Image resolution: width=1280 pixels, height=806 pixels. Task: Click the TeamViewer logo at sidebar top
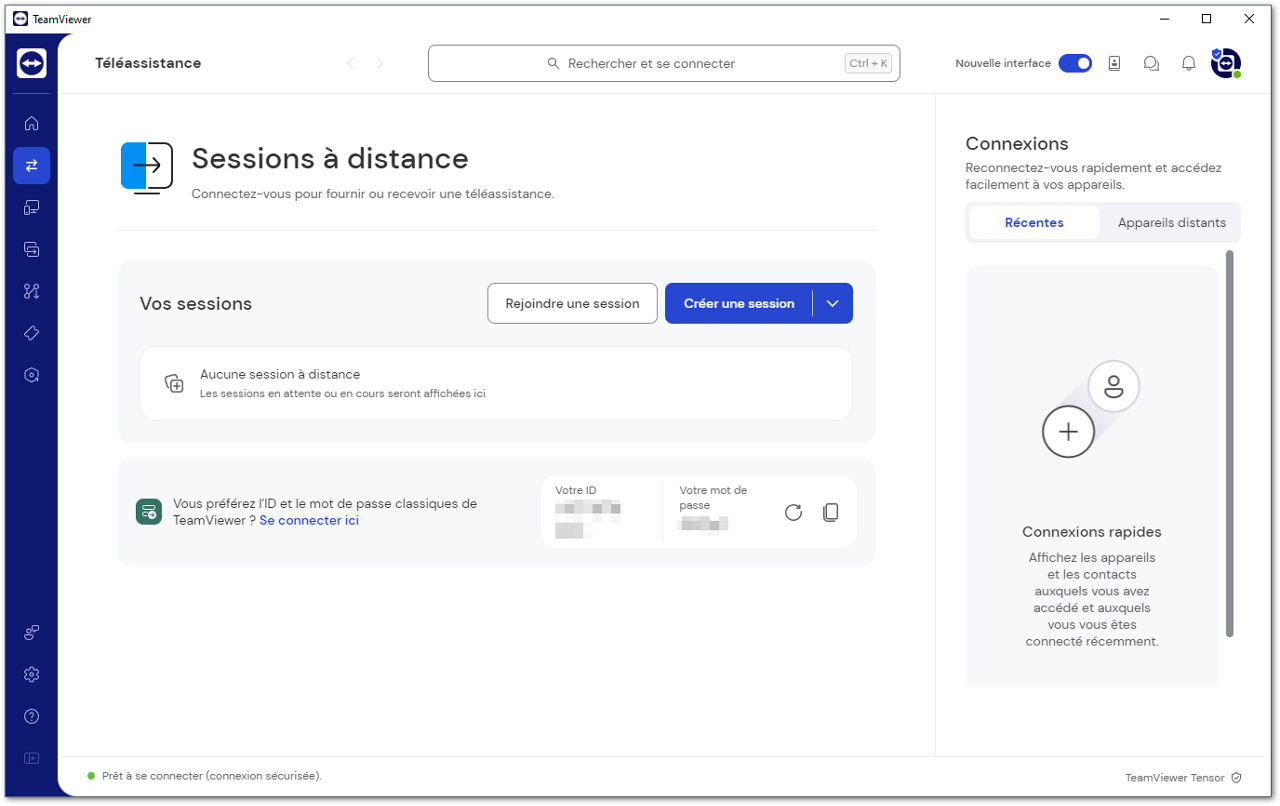(x=31, y=63)
